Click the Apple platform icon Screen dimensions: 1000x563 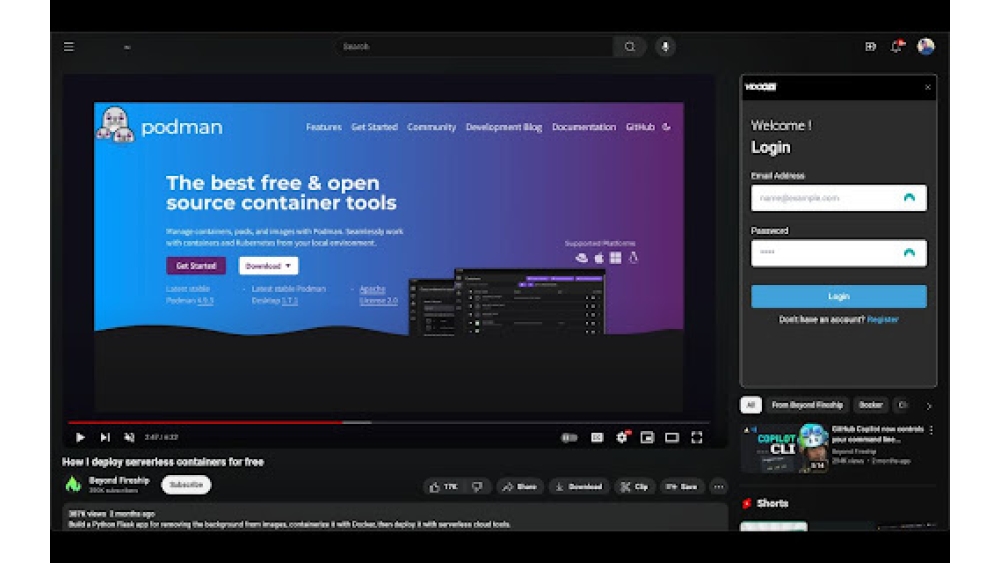pos(599,258)
